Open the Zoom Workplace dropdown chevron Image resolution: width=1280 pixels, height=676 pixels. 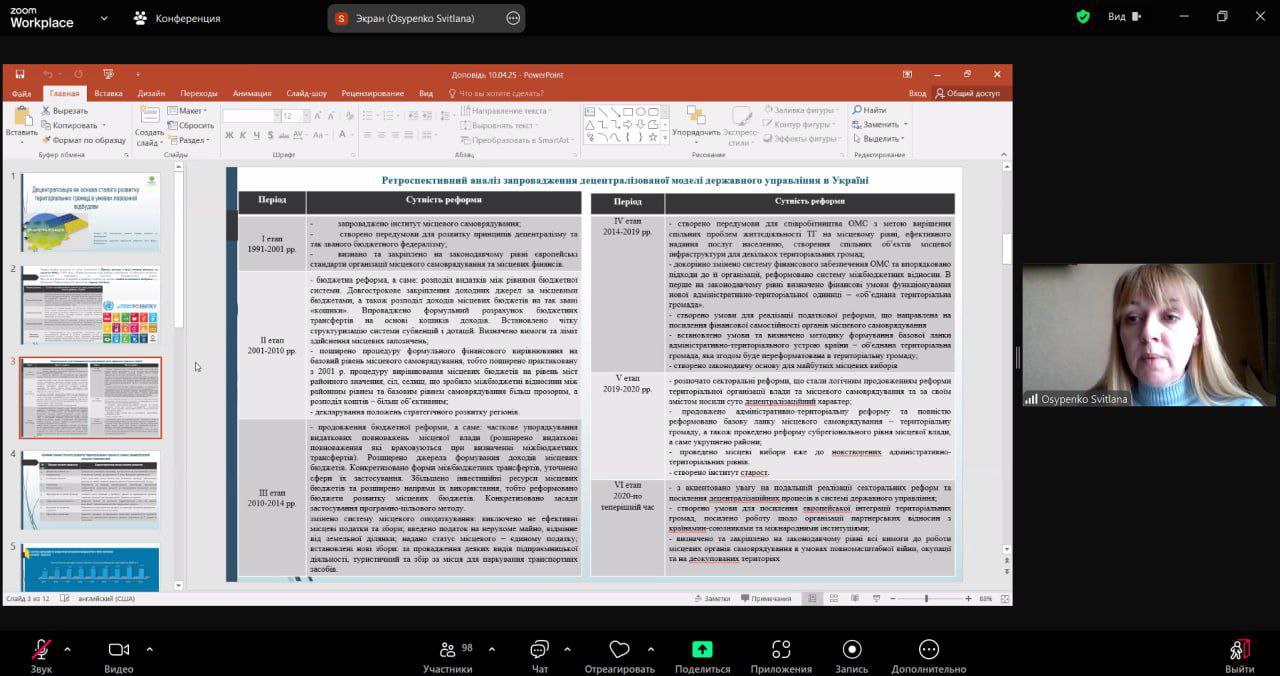105,18
